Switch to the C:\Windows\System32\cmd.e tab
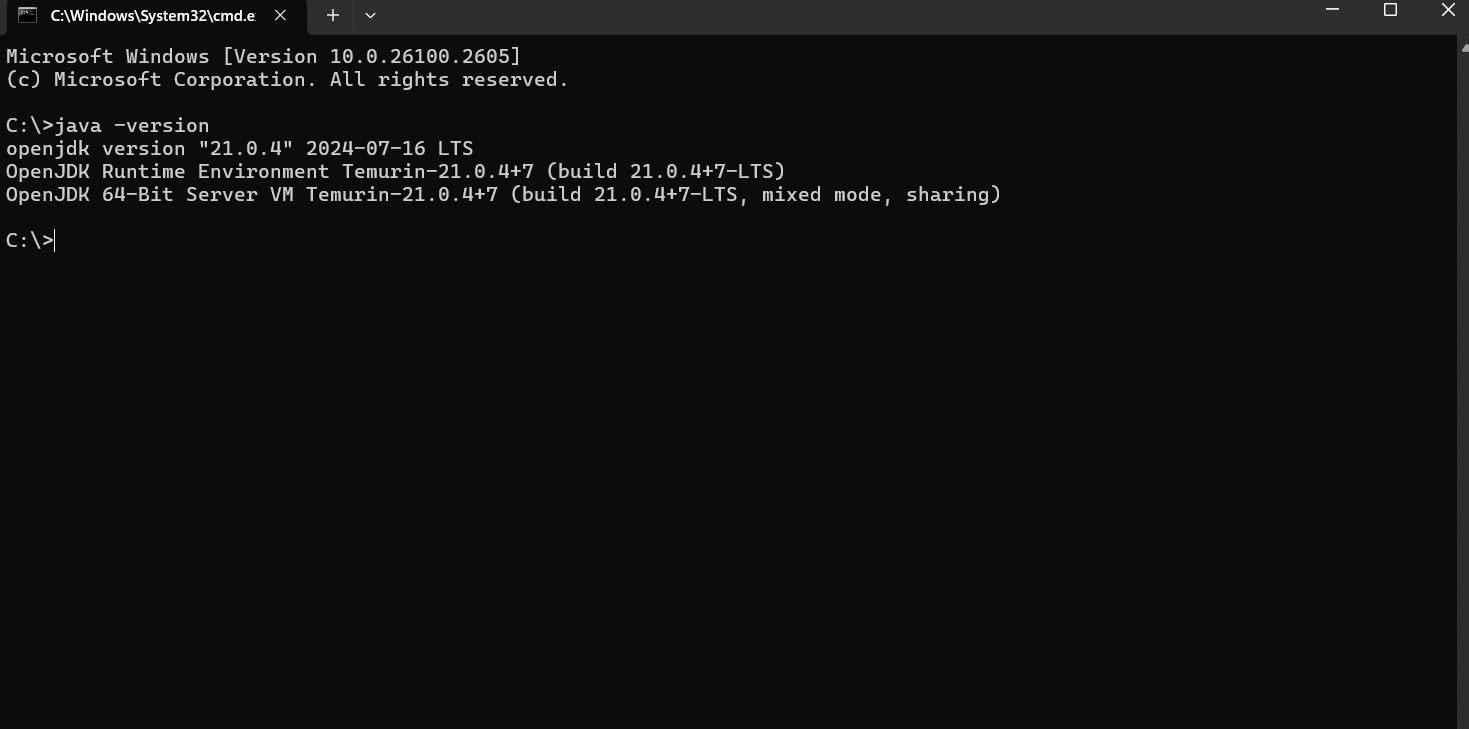Viewport: 1469px width, 729px height. coord(150,15)
